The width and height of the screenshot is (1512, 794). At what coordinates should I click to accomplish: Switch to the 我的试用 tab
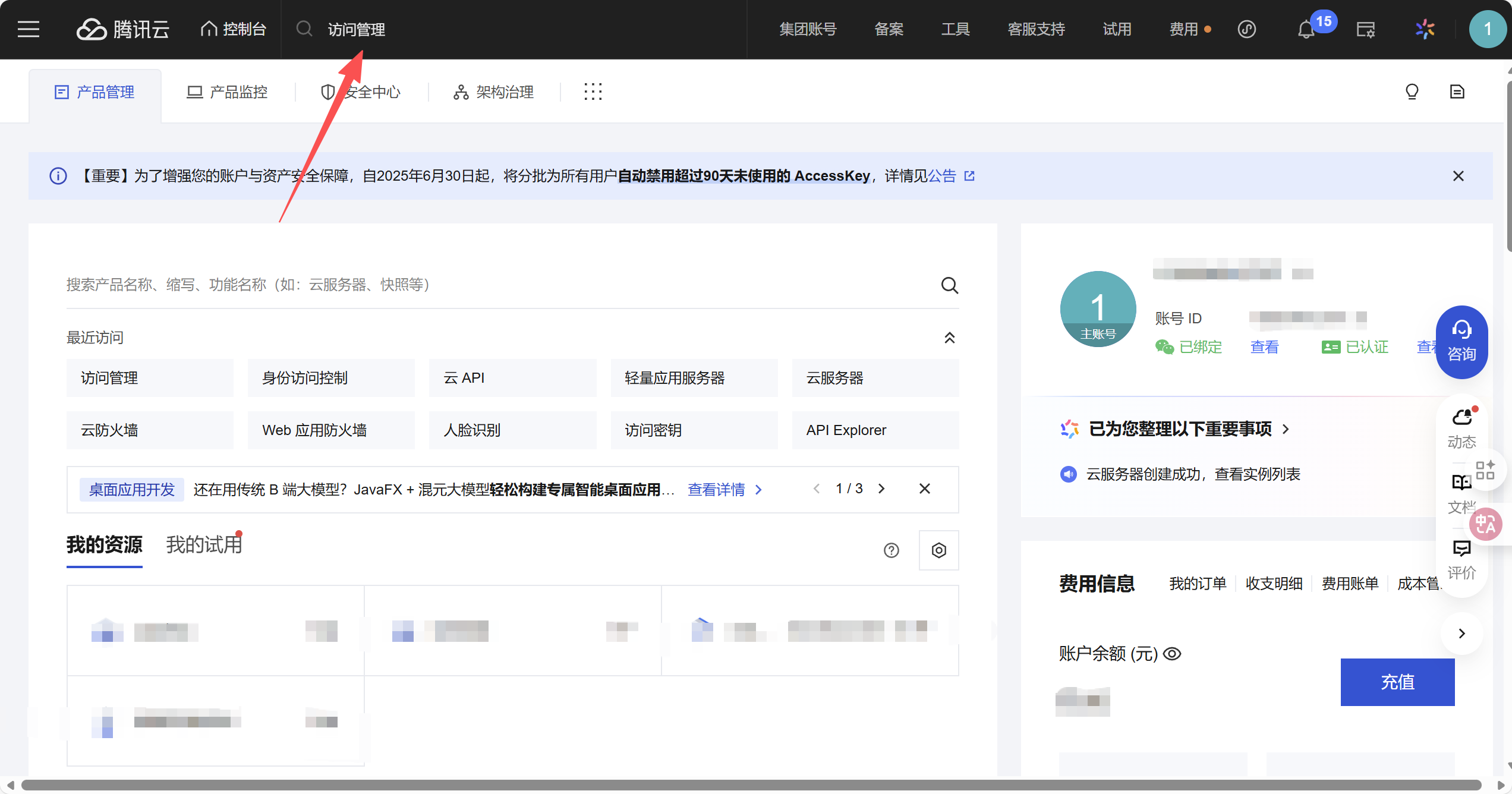tap(204, 544)
